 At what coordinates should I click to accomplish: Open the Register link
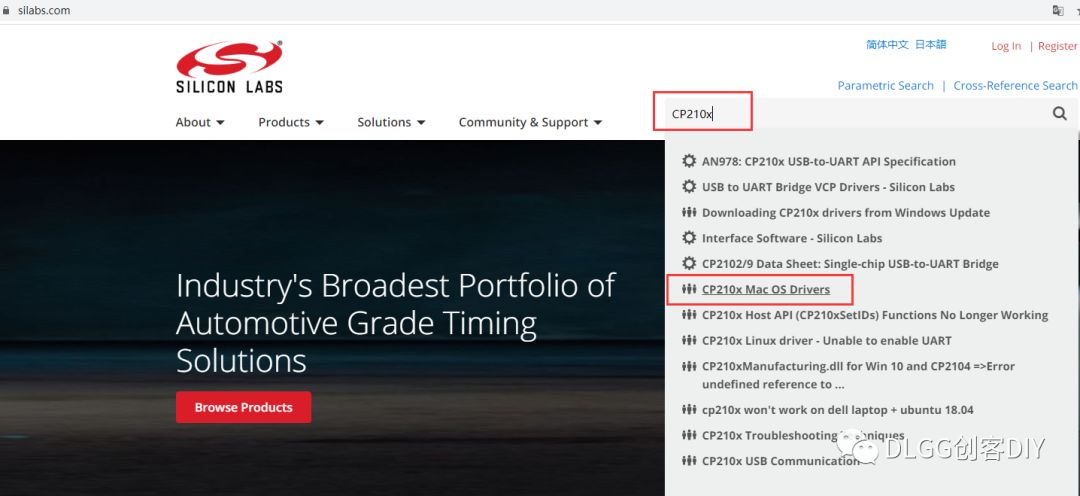tap(1057, 46)
